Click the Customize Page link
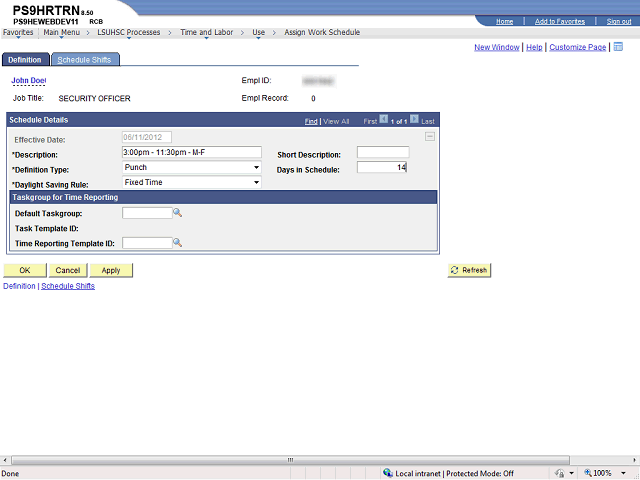640x480 pixels. [578, 47]
